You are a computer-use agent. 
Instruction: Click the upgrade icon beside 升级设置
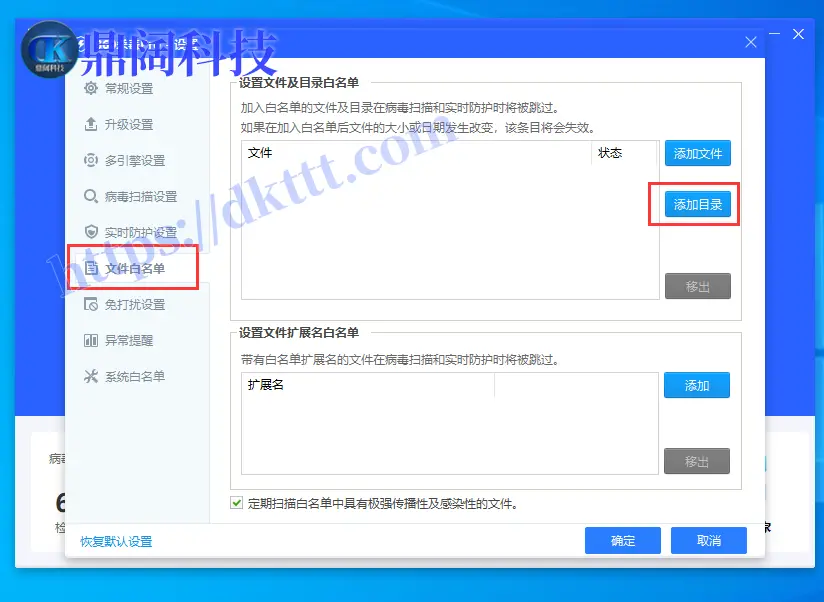coord(92,124)
